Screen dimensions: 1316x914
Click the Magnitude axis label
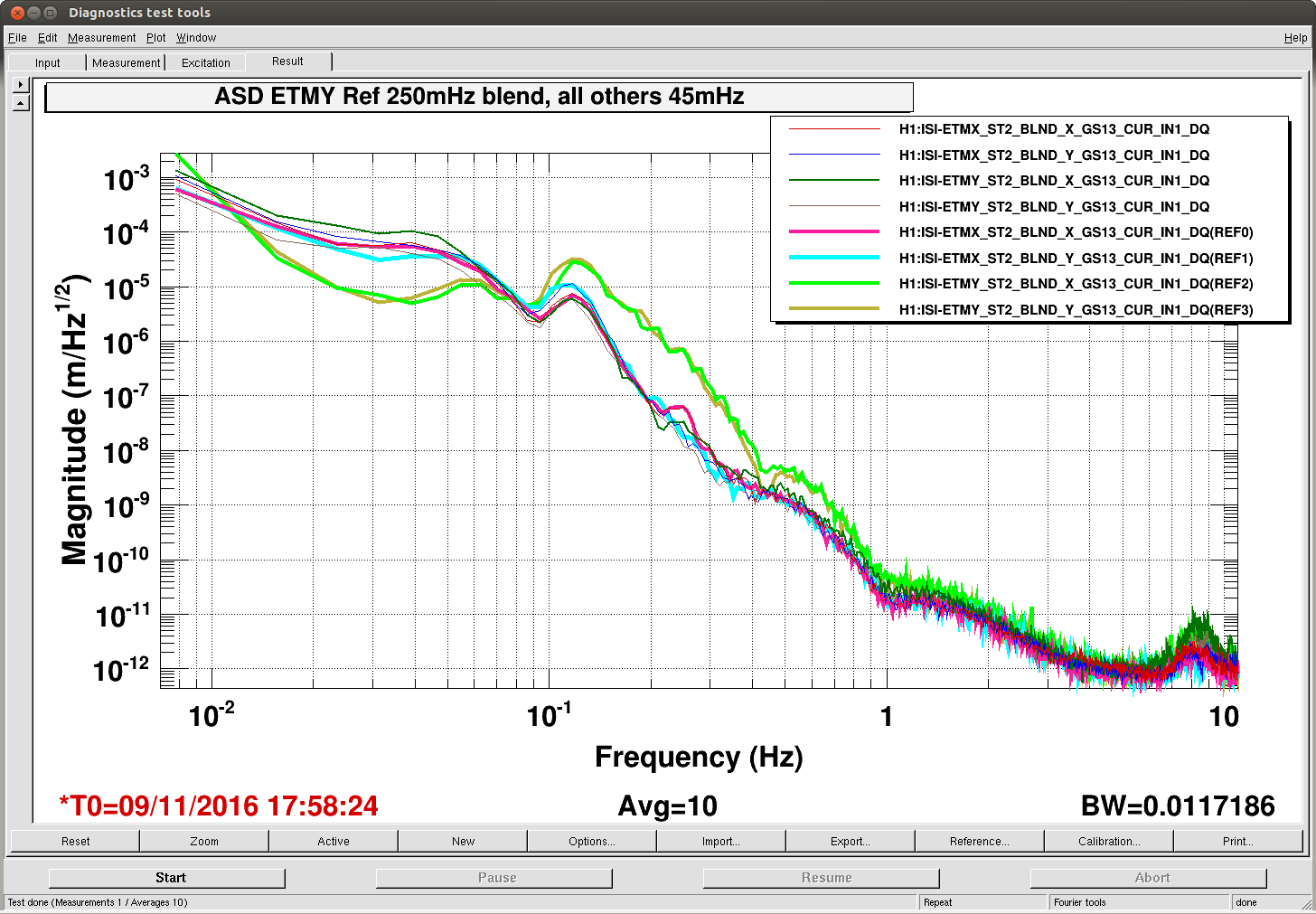tap(75, 419)
